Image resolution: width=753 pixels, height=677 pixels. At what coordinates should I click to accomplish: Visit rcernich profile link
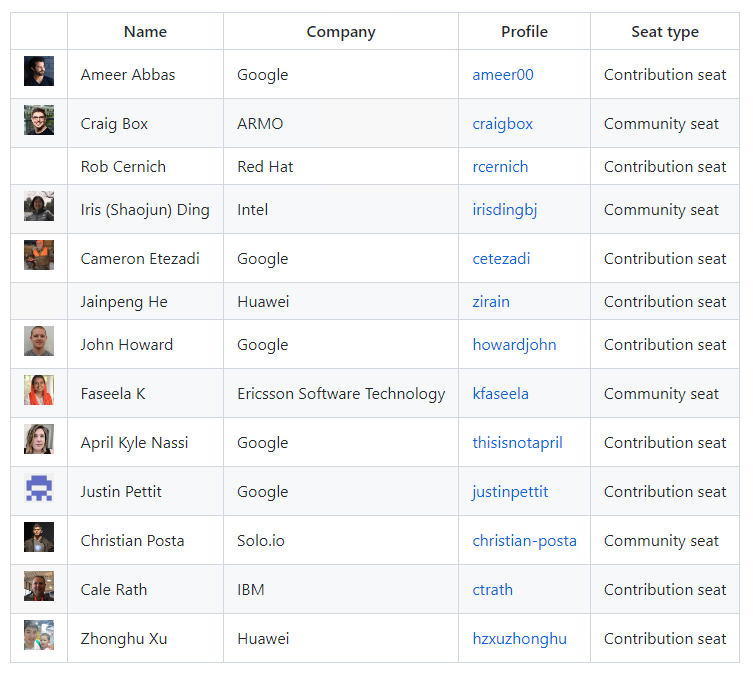coord(500,167)
